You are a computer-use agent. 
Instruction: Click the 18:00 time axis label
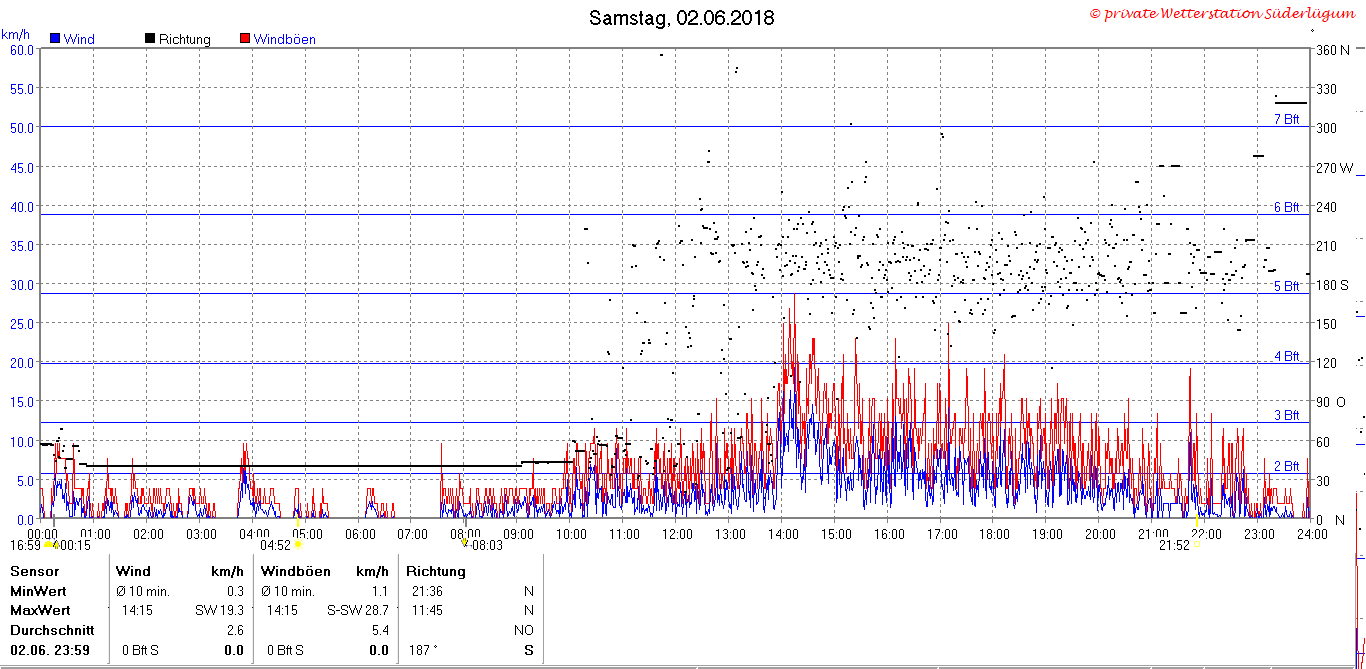(x=993, y=534)
